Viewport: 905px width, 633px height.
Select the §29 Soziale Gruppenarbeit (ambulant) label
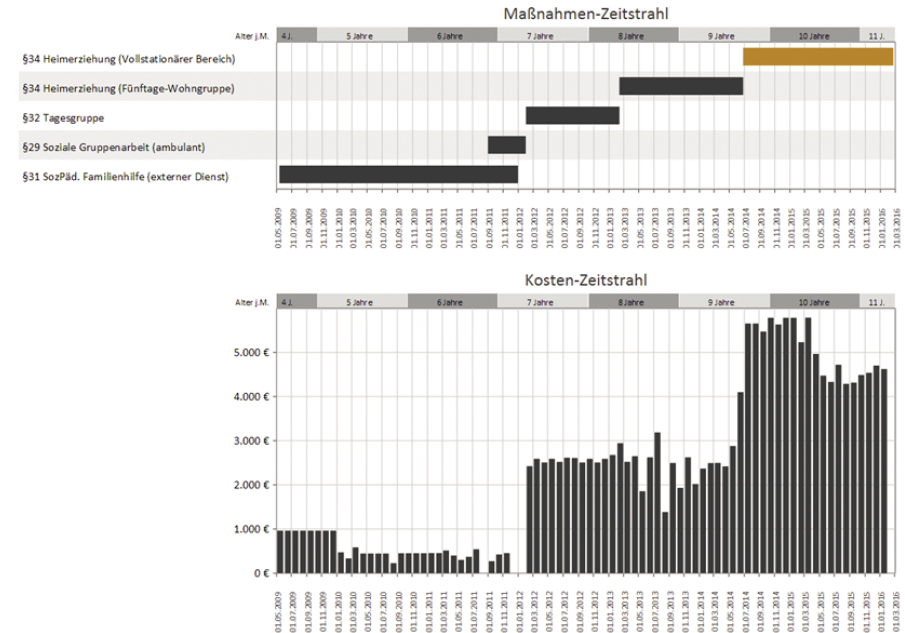[113, 147]
